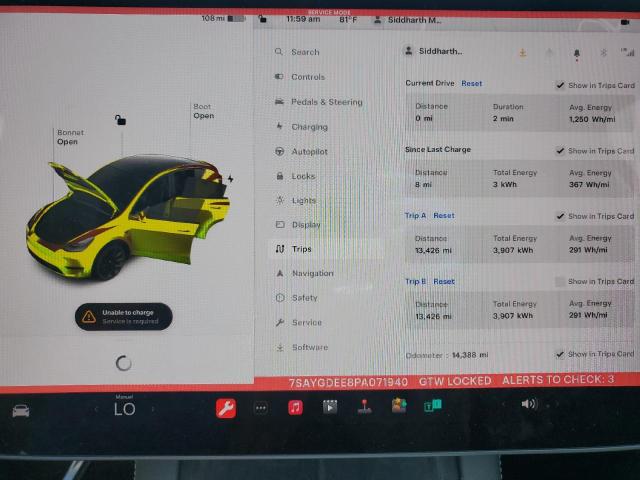640x480 pixels.
Task: Open the all-apps three-dot launcher
Action: (x=261, y=408)
